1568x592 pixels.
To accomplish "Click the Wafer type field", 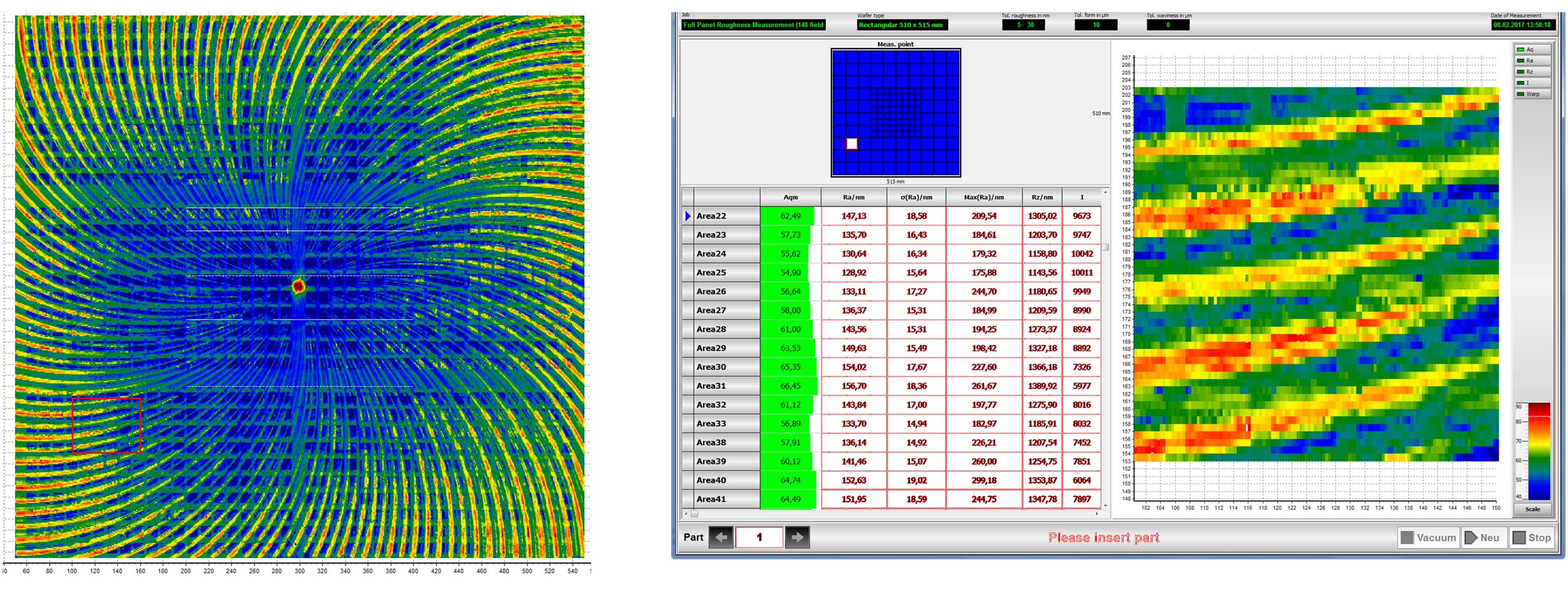I will (902, 25).
